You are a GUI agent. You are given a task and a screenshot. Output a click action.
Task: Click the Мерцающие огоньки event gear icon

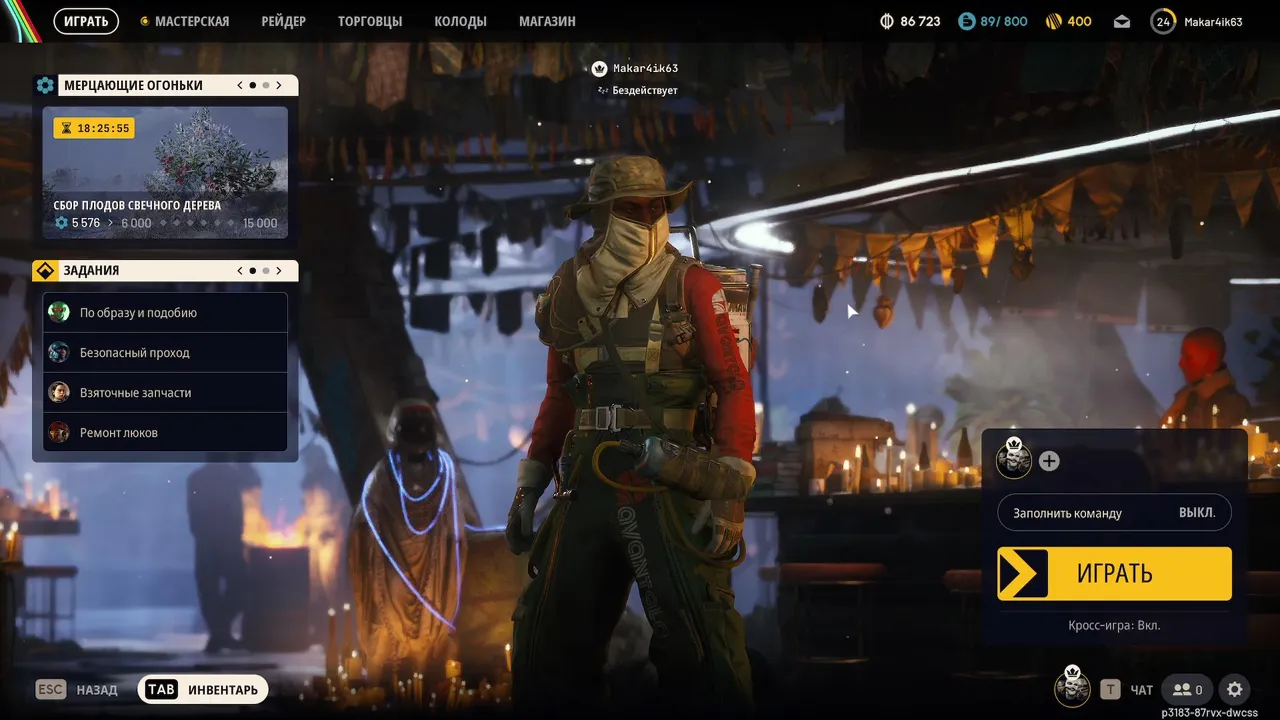[x=45, y=85]
